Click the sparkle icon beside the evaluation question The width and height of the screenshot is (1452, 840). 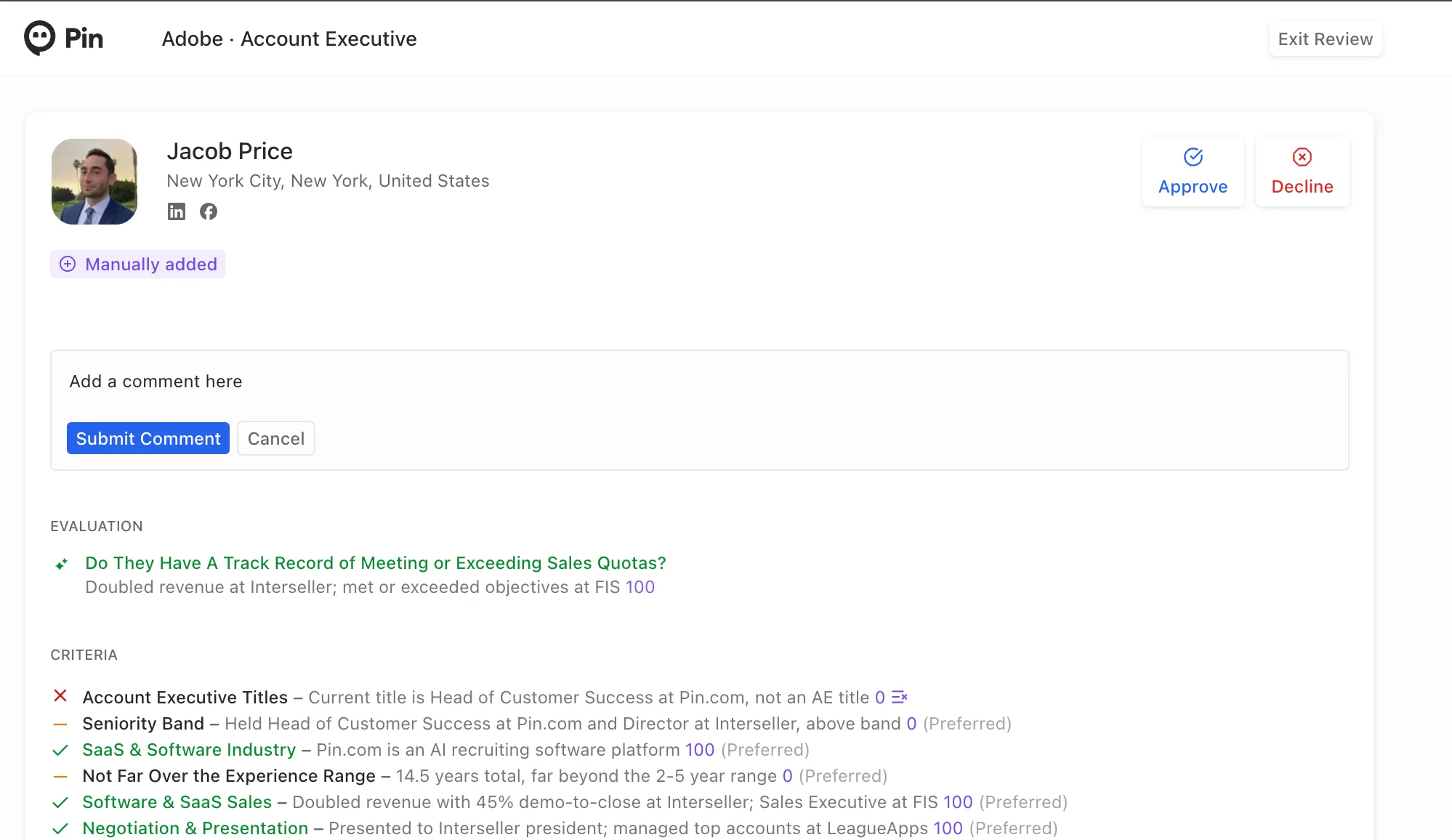(62, 564)
